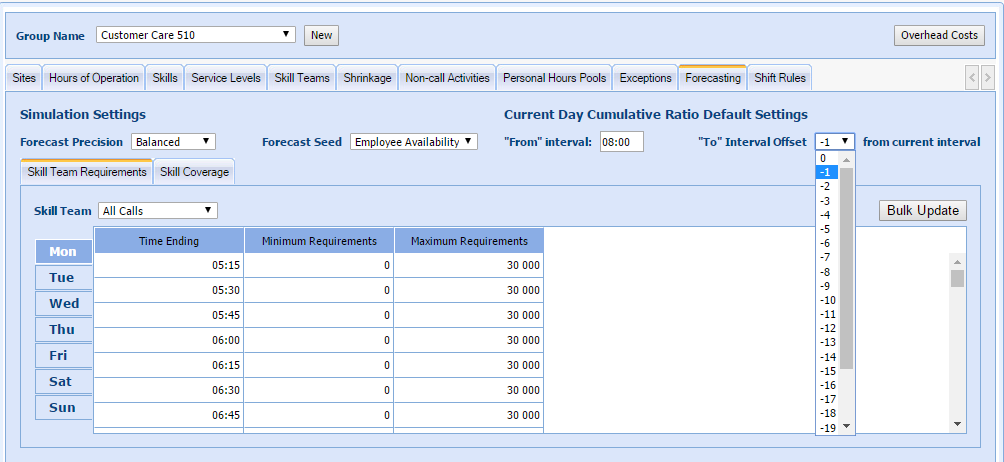
Task: Expand the Skill Team dropdown
Action: [157, 210]
